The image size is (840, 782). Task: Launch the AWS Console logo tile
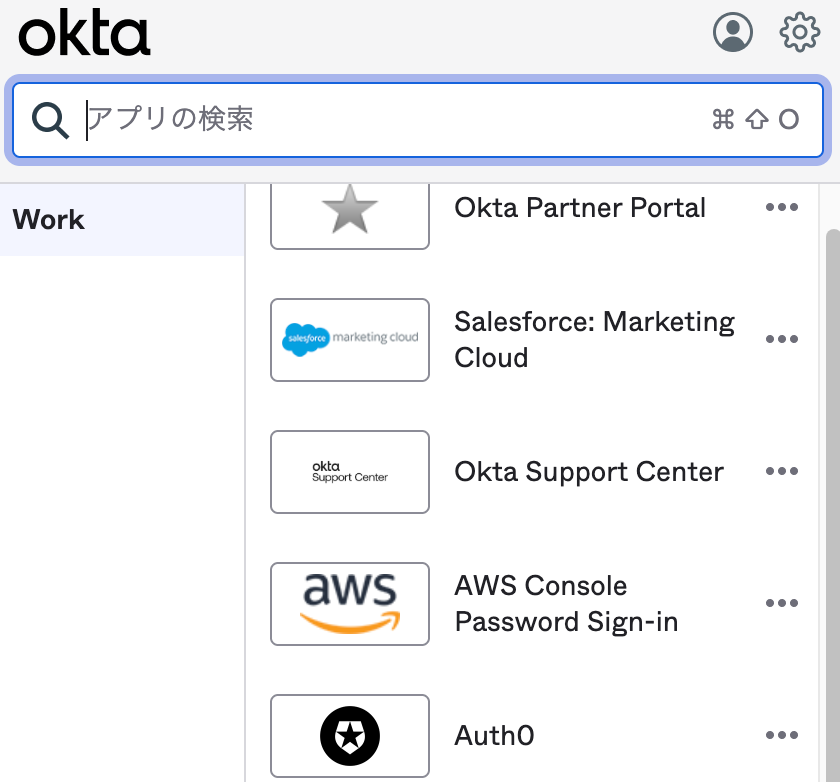click(x=349, y=603)
